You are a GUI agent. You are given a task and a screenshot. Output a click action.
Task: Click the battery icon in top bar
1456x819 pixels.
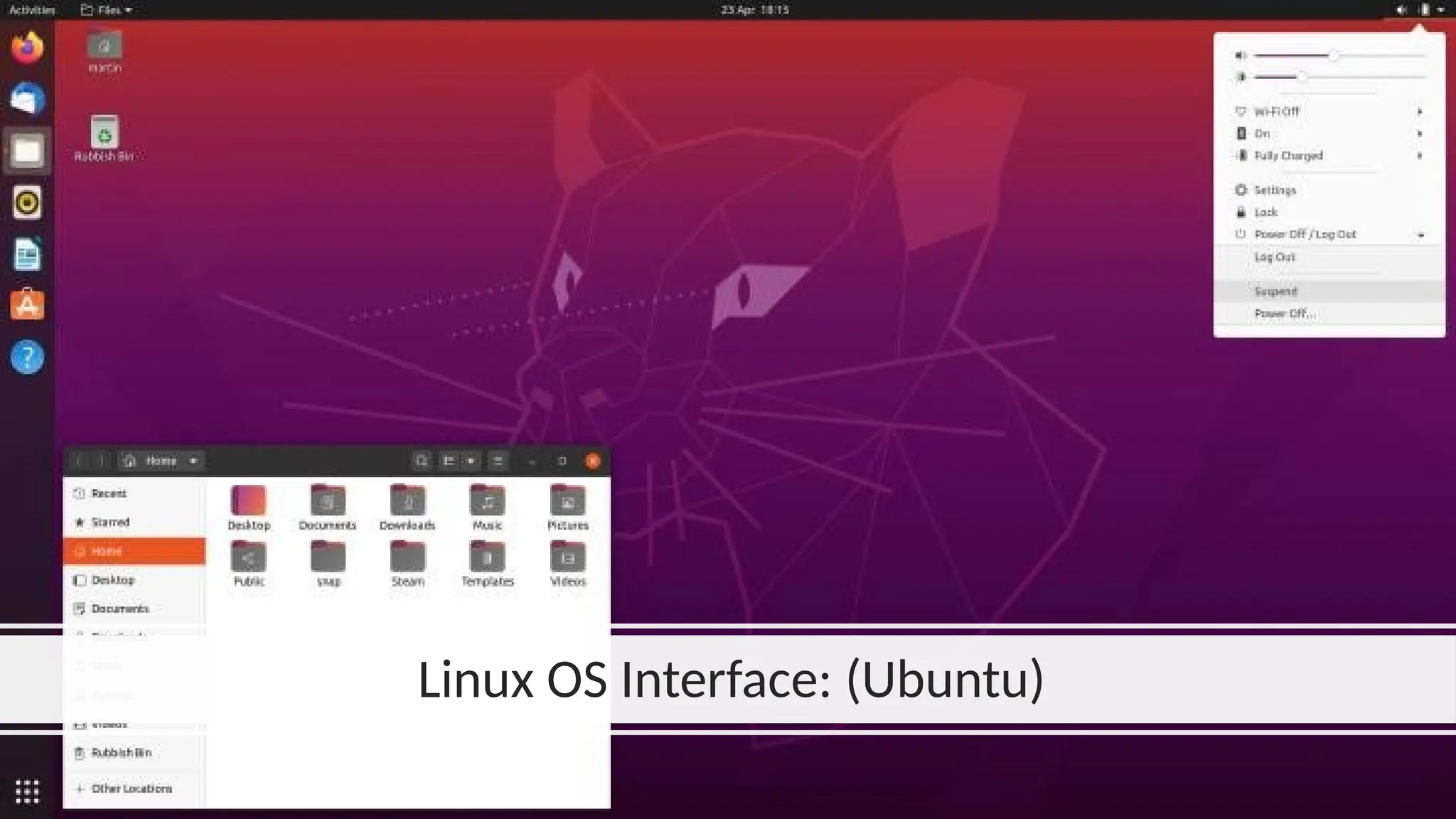tap(1424, 10)
